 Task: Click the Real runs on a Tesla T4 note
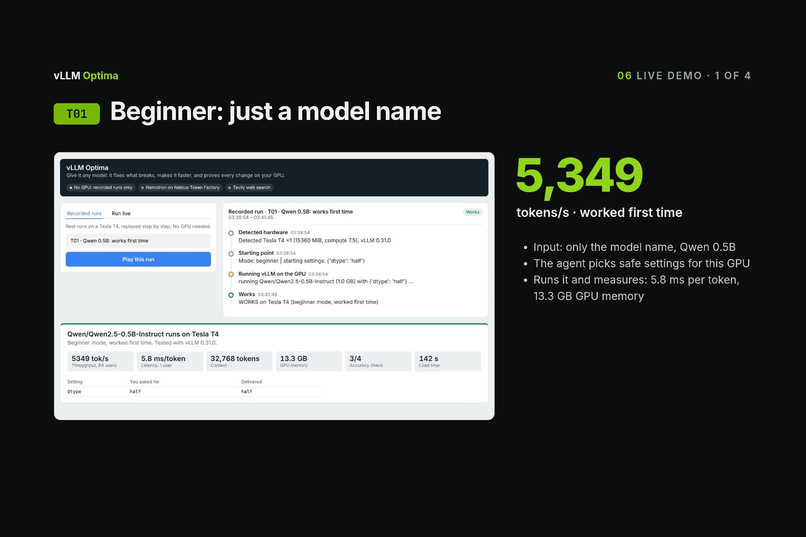click(x=138, y=226)
